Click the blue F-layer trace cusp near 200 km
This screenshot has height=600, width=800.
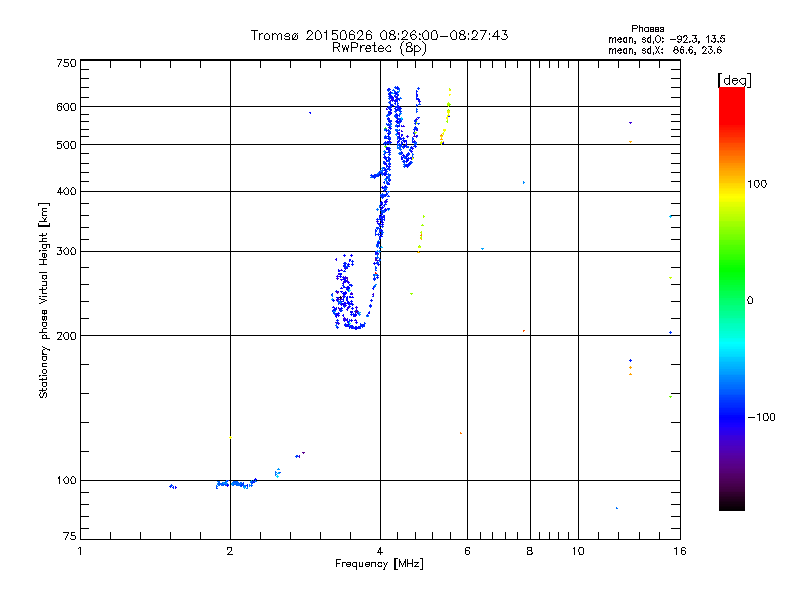pyautogui.click(x=355, y=326)
